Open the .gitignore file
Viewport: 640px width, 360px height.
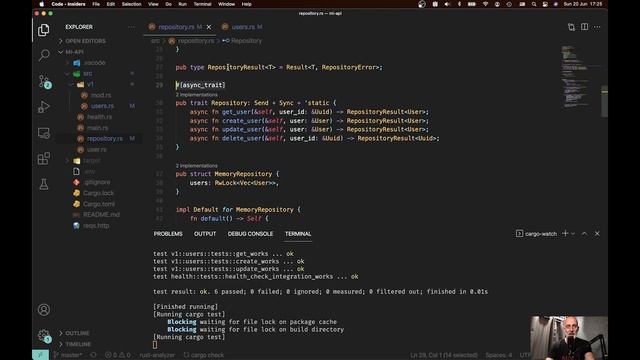[x=97, y=182]
